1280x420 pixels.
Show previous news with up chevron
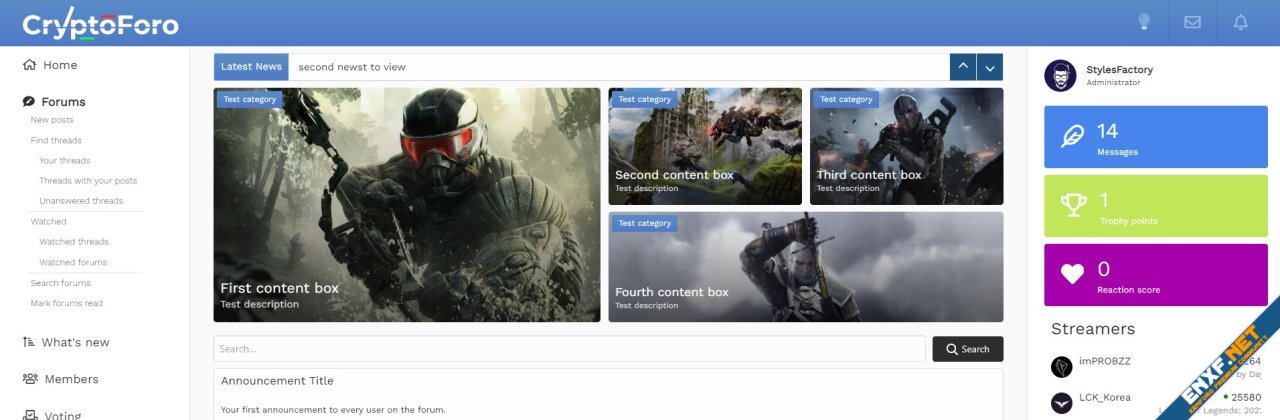(962, 67)
